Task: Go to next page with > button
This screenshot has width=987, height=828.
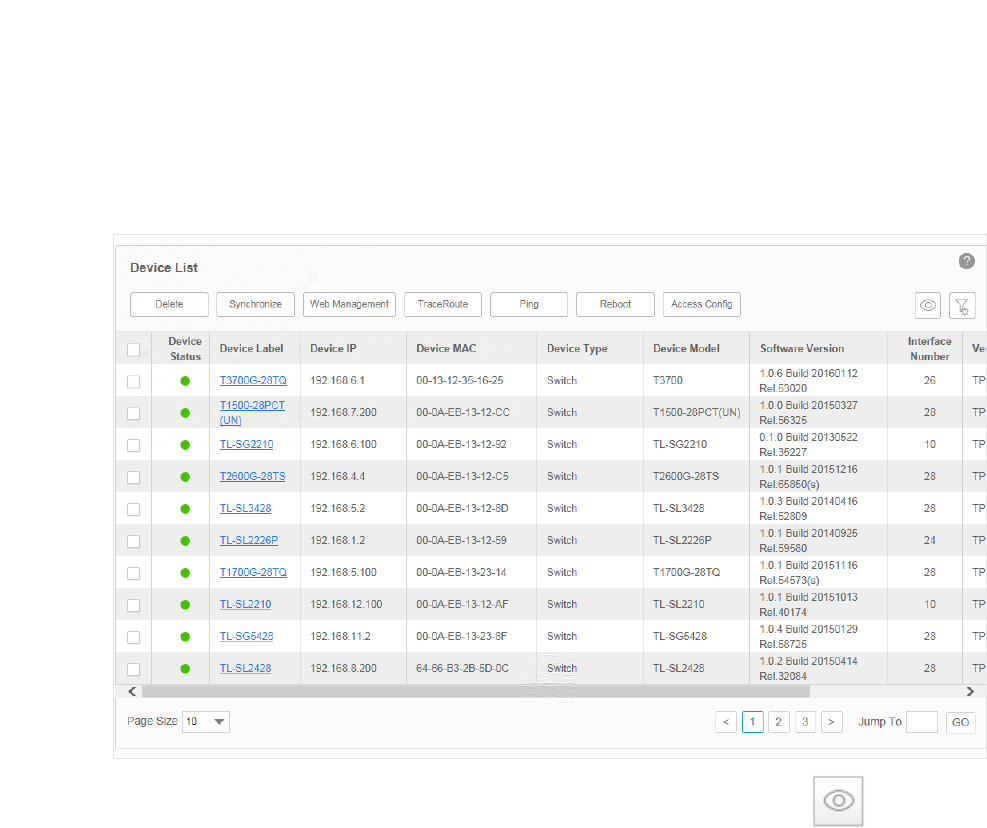Action: [x=832, y=722]
